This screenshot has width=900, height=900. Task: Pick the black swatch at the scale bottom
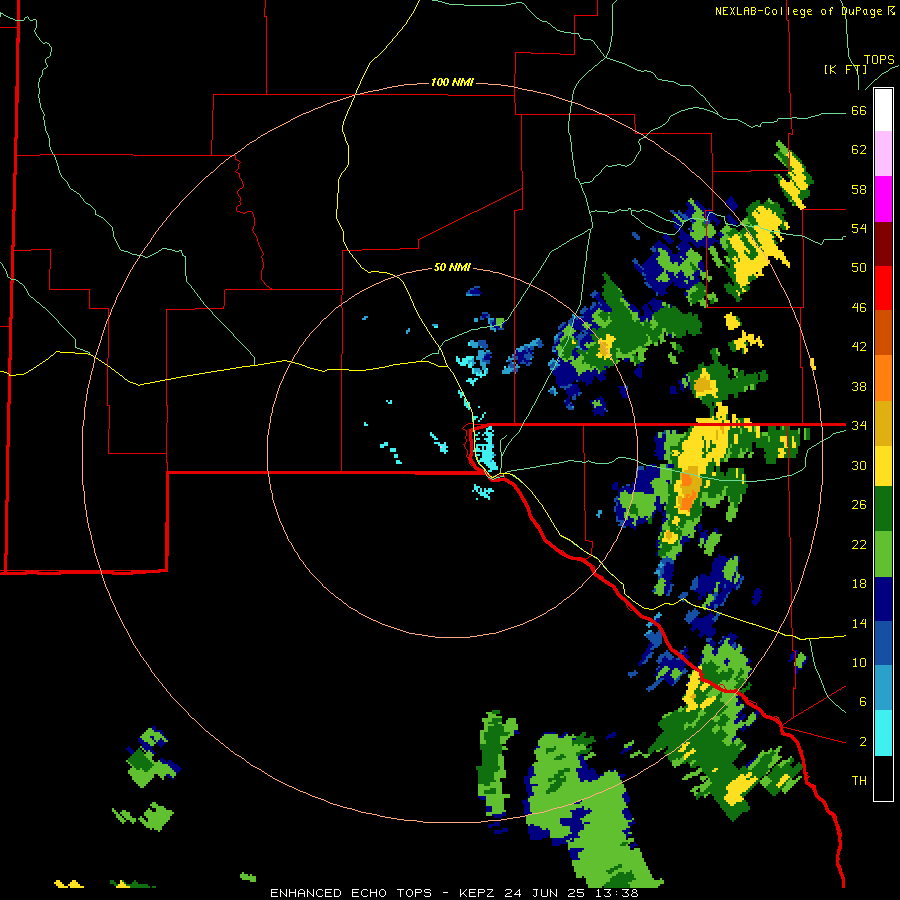click(x=883, y=778)
